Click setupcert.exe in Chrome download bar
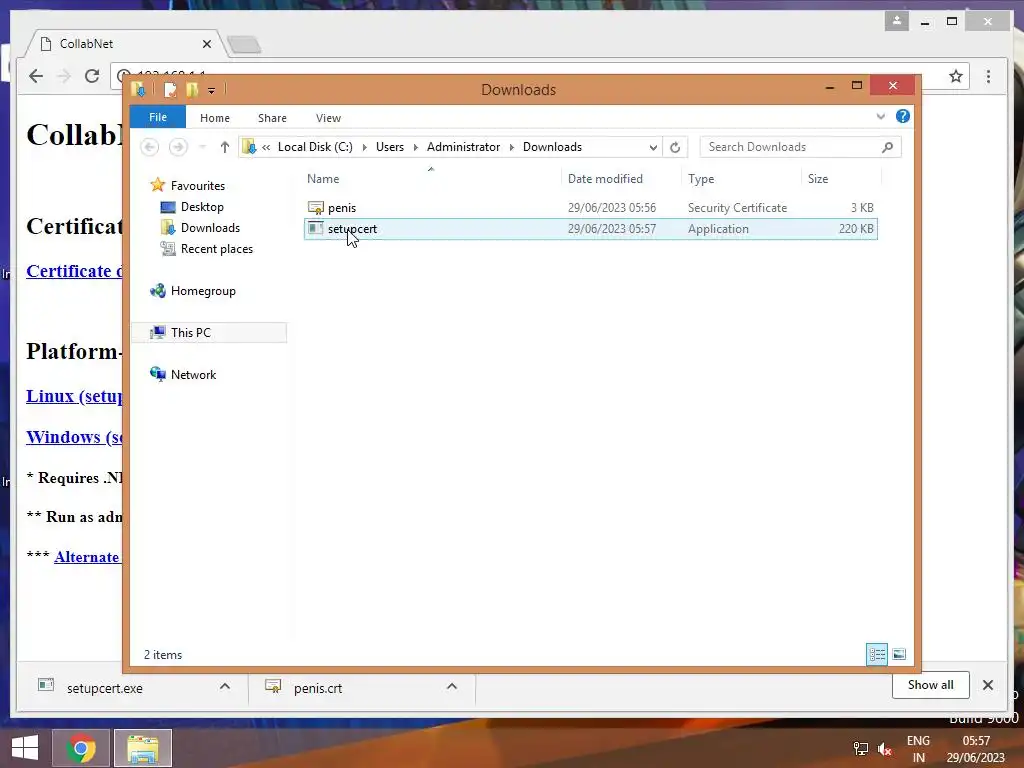Viewport: 1024px width, 768px height. pyautogui.click(x=104, y=688)
